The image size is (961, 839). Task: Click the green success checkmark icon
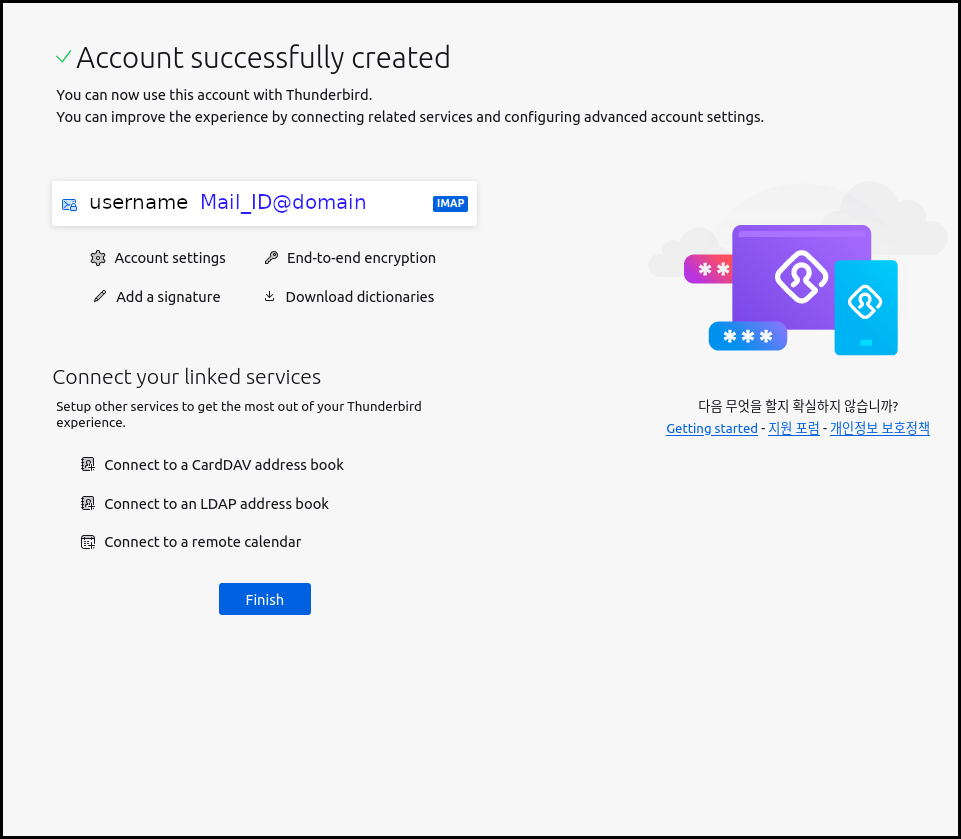(x=63, y=57)
